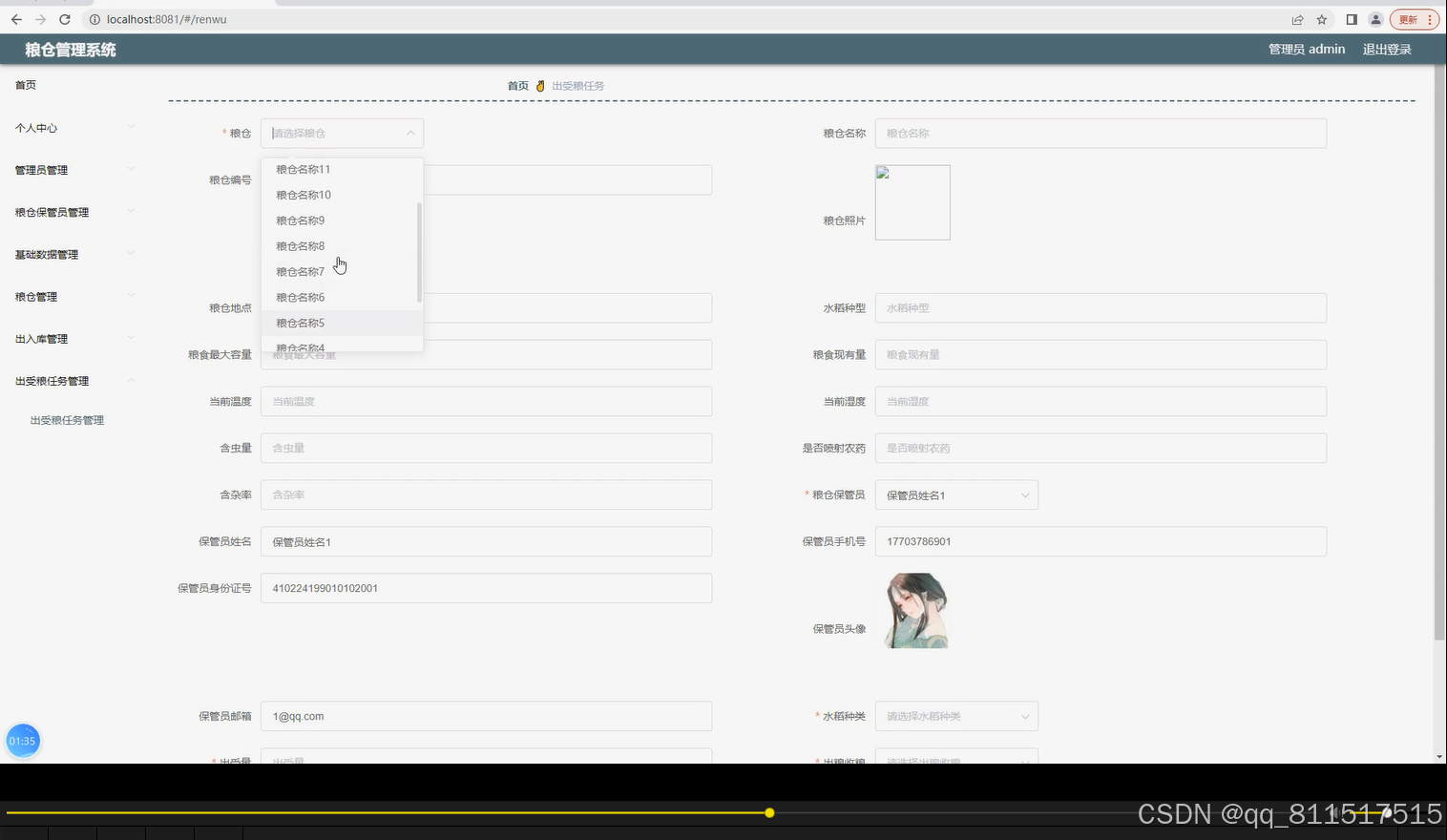Viewport: 1447px width, 840px height.
Task: Pick 粮仓名称9 in the dropdown
Action: 342,220
